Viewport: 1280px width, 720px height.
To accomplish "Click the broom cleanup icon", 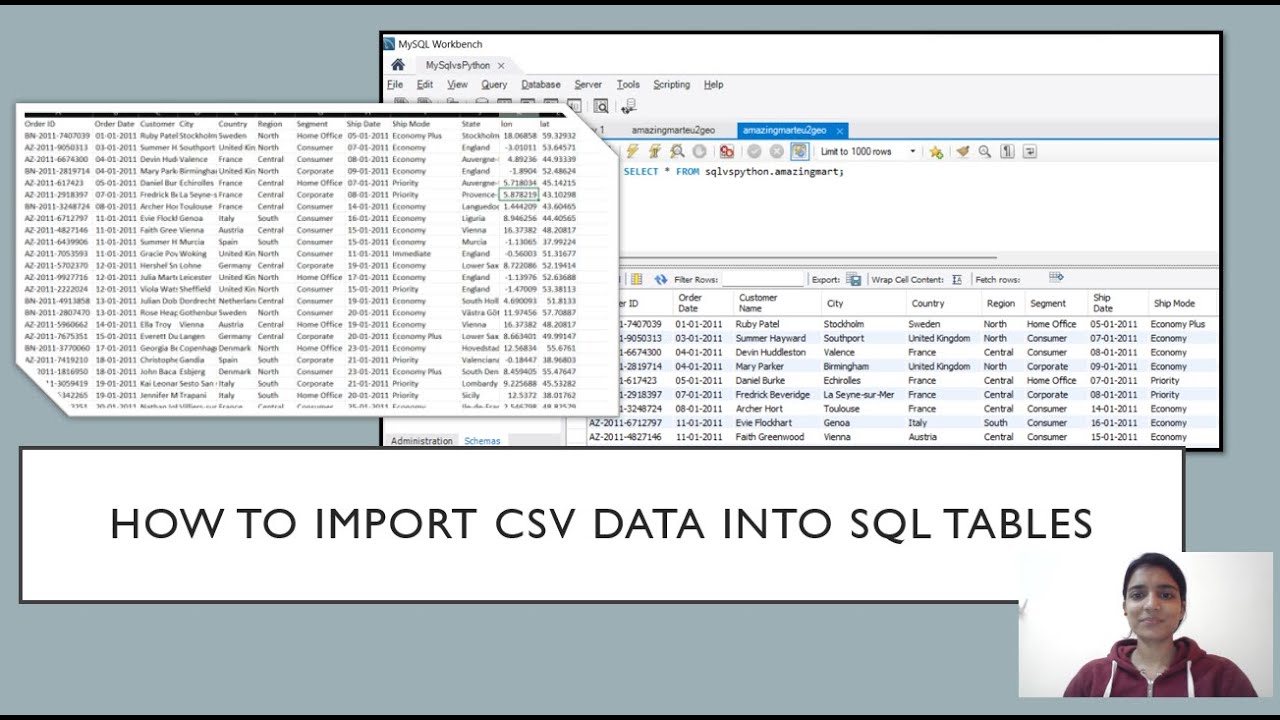I will [x=963, y=152].
